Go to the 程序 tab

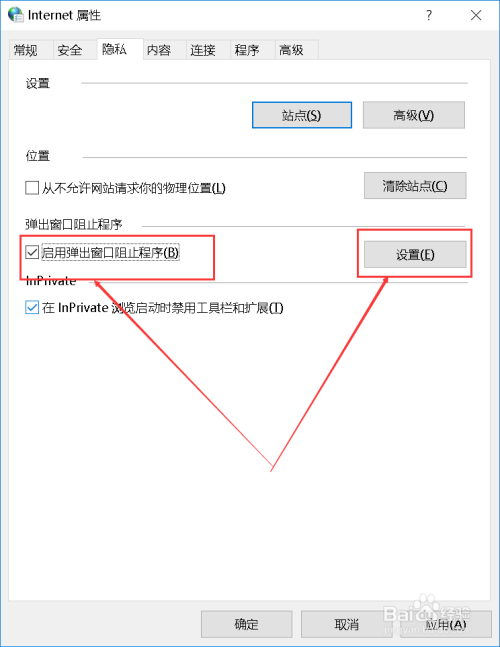pos(247,50)
